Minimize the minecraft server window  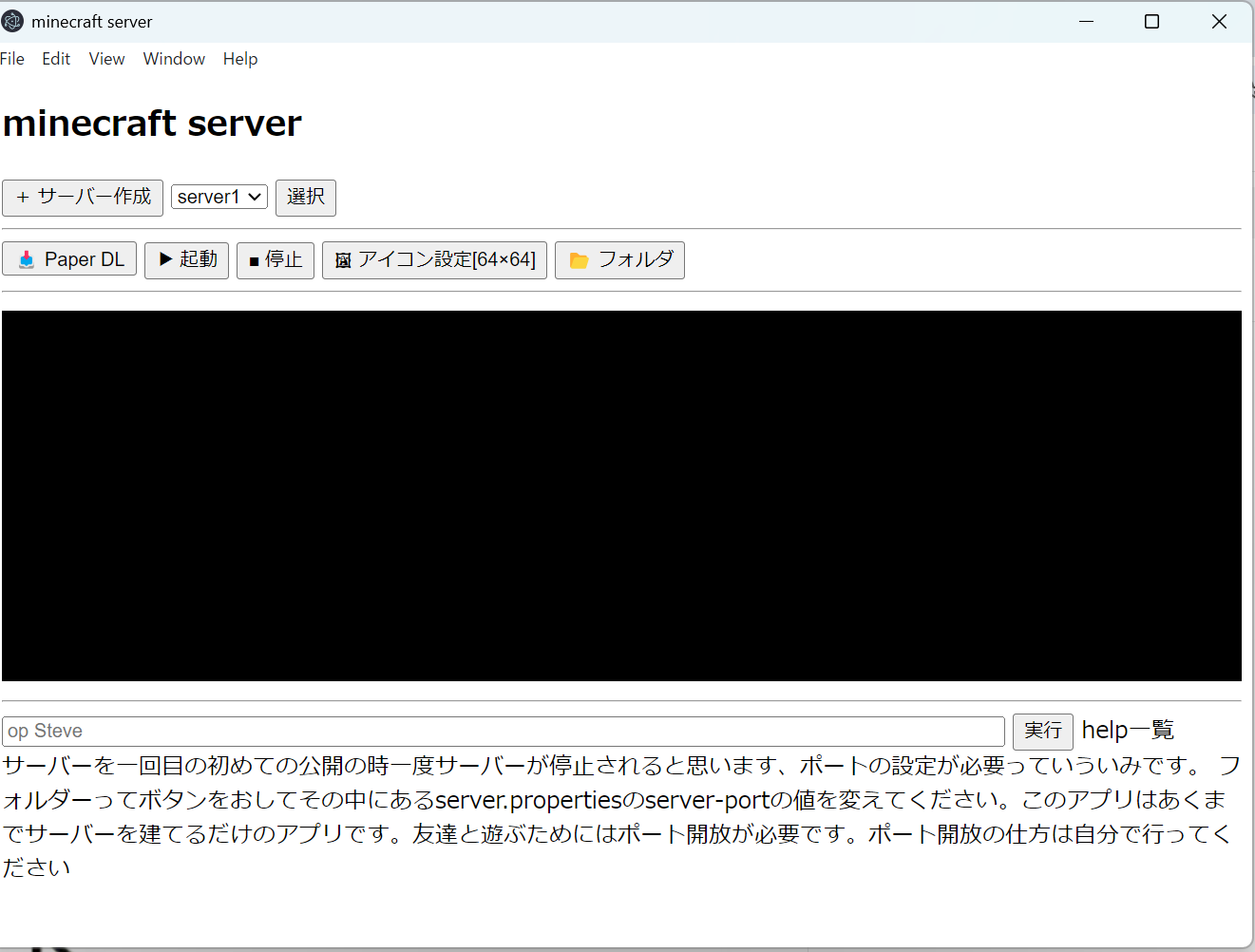pyautogui.click(x=1087, y=21)
